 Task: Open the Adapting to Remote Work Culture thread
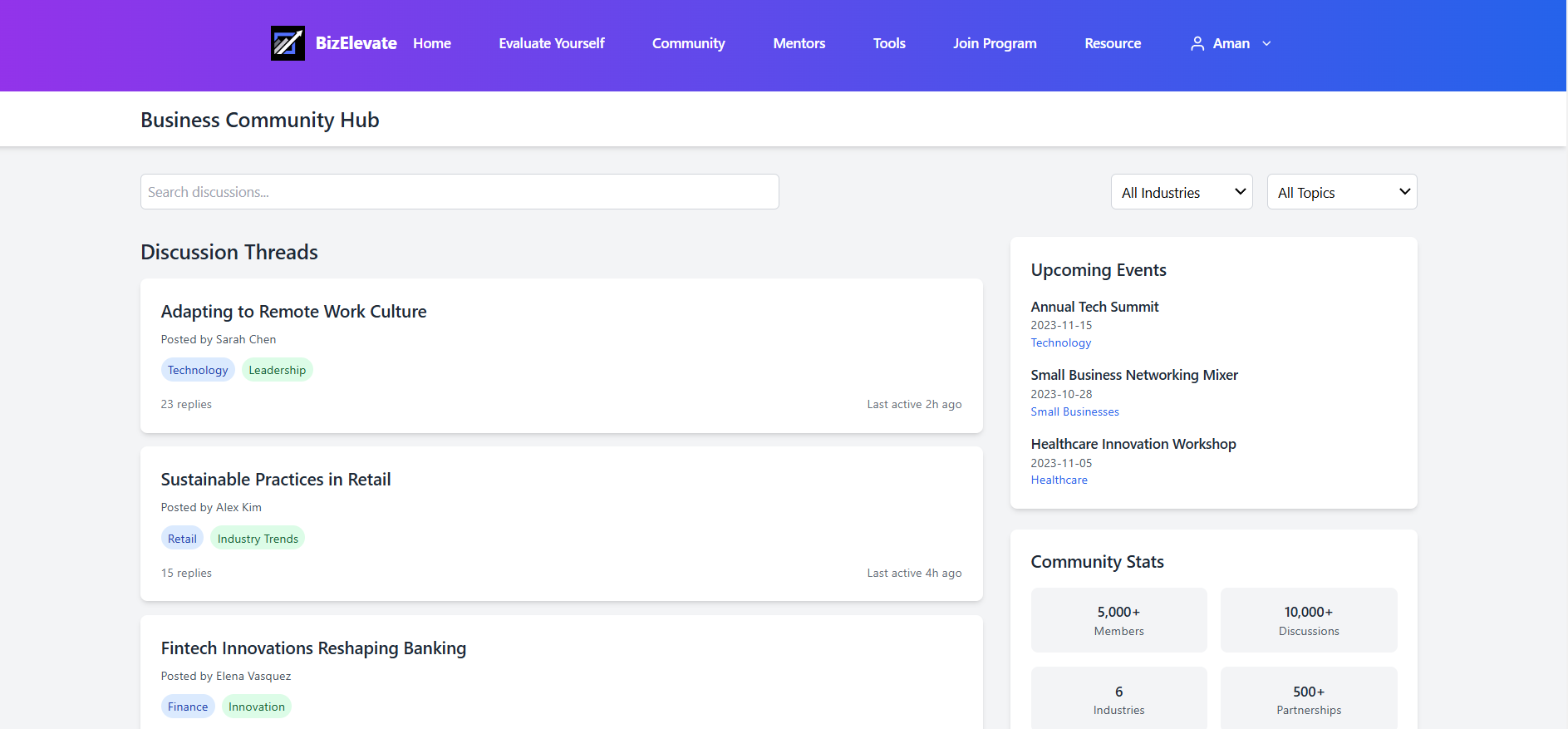pyautogui.click(x=293, y=312)
